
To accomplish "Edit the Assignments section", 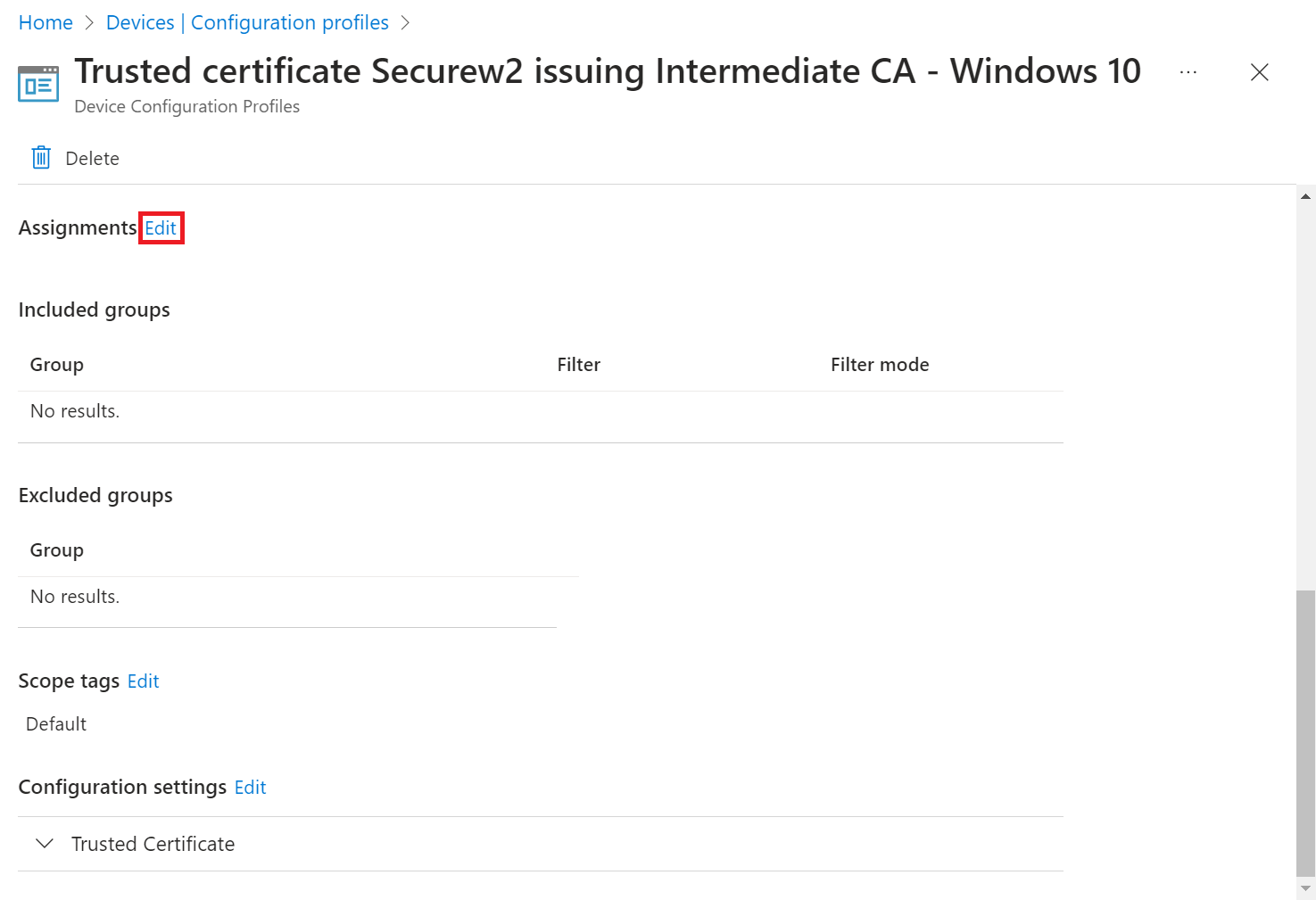I will tap(161, 228).
